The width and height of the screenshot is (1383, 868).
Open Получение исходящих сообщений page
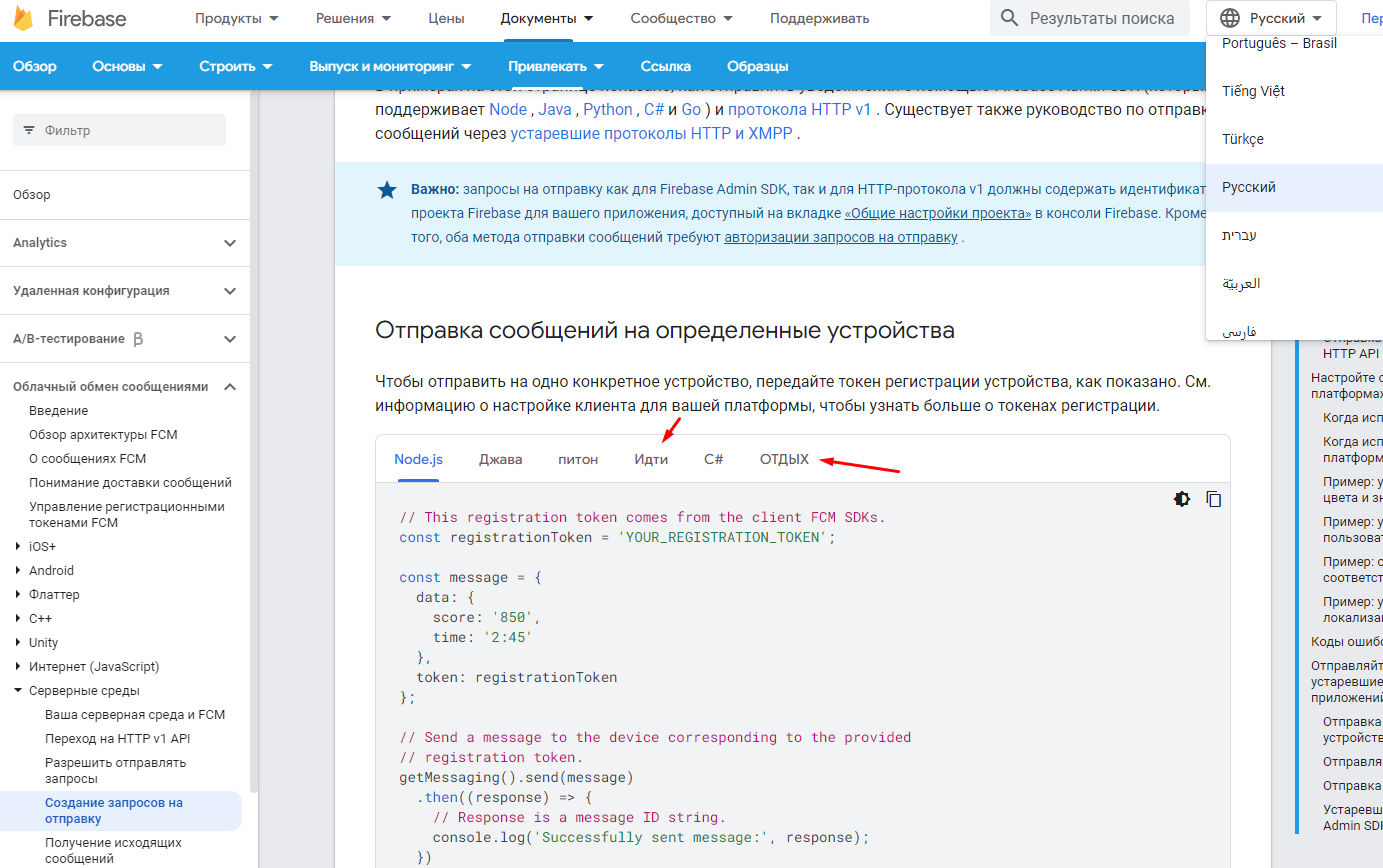click(113, 851)
